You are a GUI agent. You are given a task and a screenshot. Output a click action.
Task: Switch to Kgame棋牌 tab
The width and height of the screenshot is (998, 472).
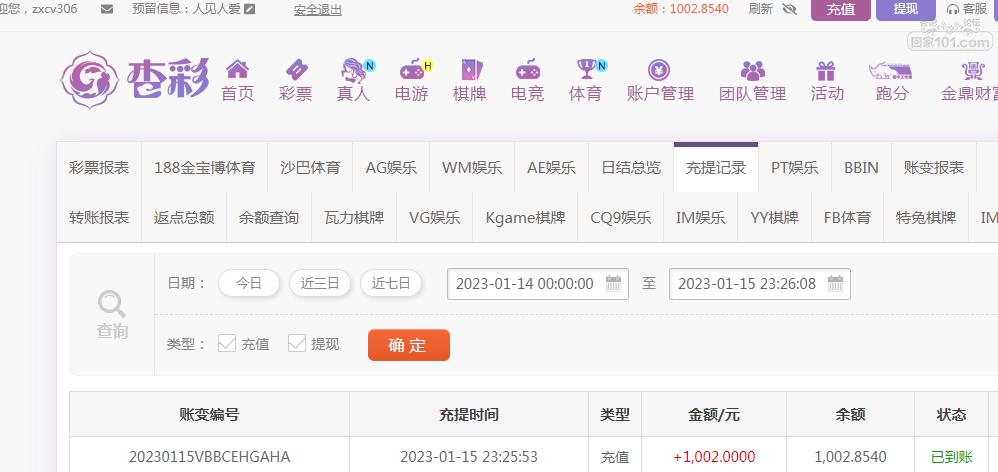point(525,217)
